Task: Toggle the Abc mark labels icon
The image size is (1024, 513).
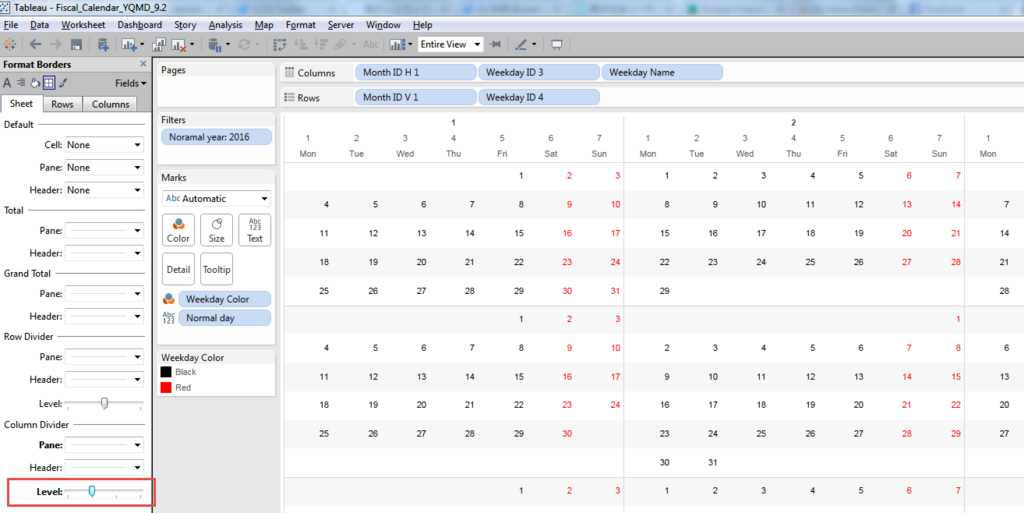Action: [371, 44]
